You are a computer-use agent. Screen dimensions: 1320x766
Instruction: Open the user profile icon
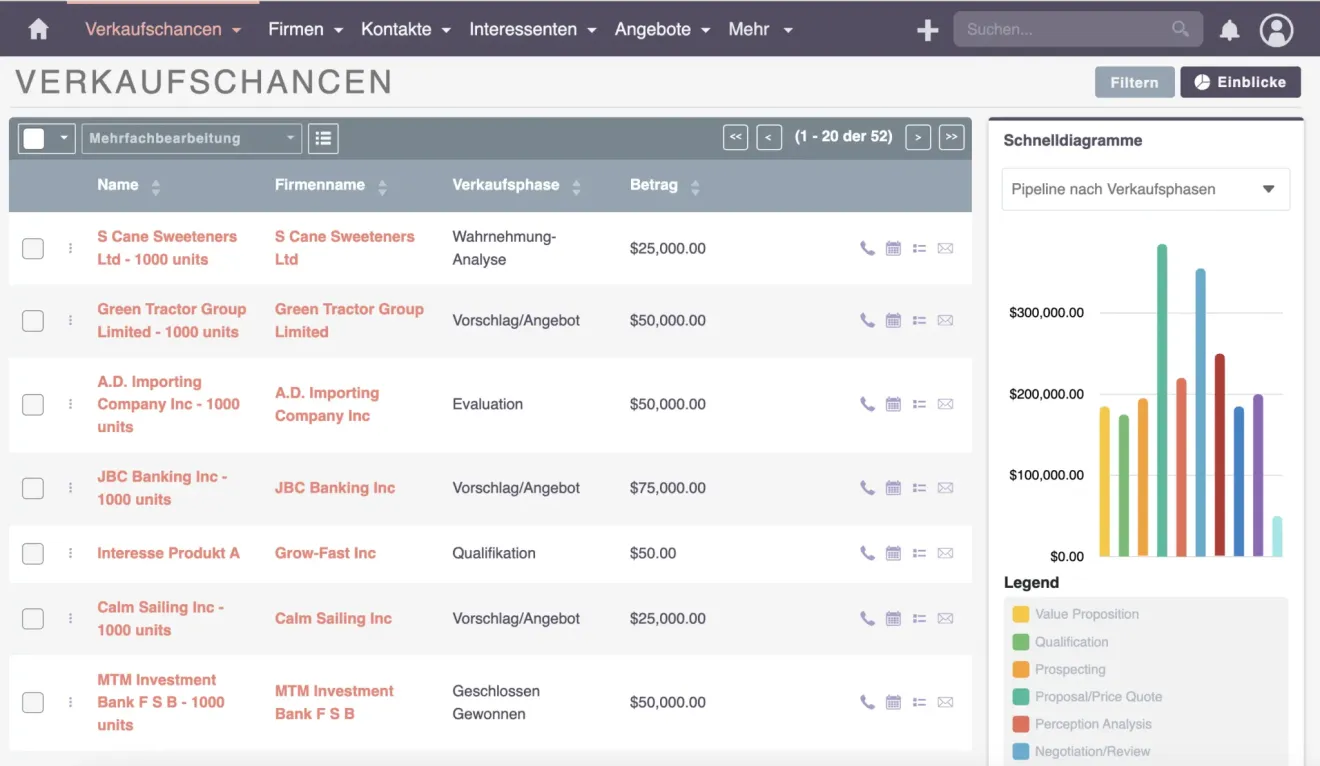[x=1276, y=30]
